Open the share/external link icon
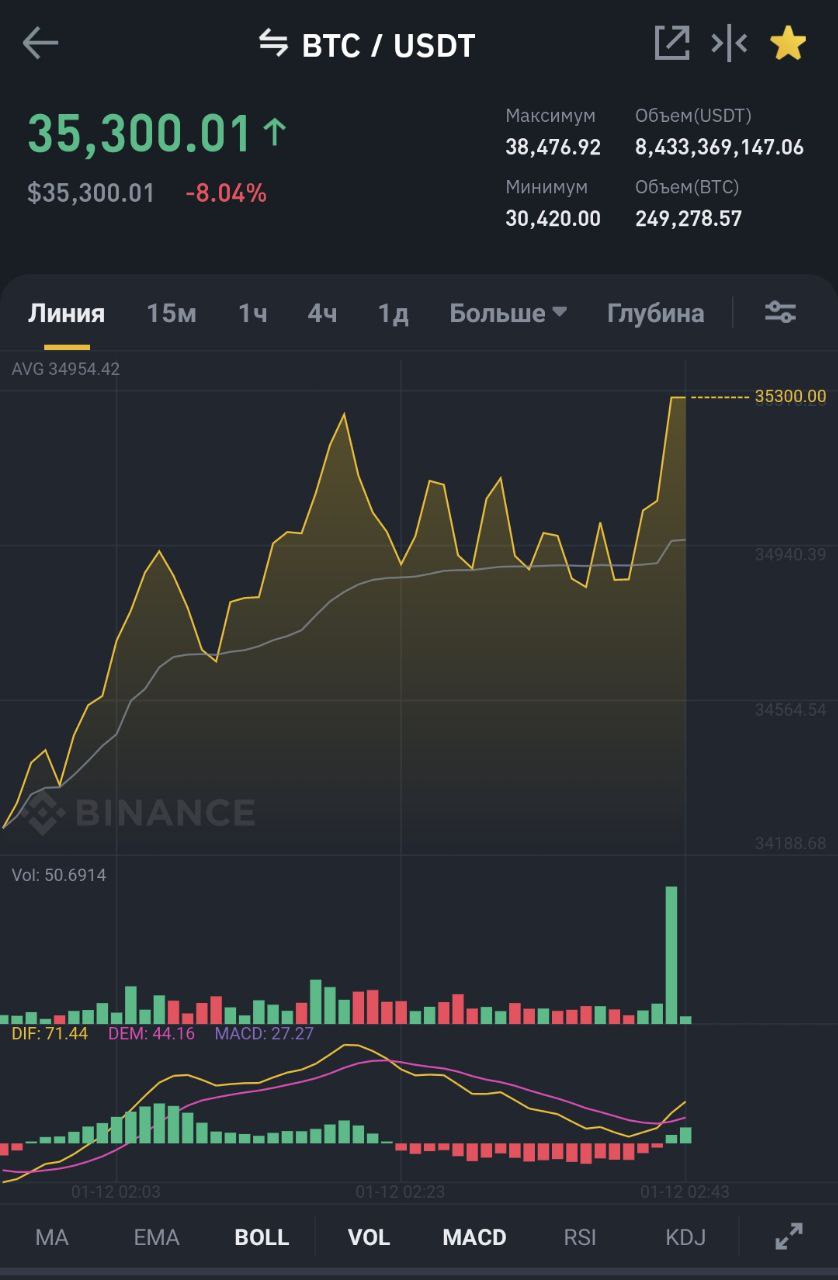 tap(672, 43)
